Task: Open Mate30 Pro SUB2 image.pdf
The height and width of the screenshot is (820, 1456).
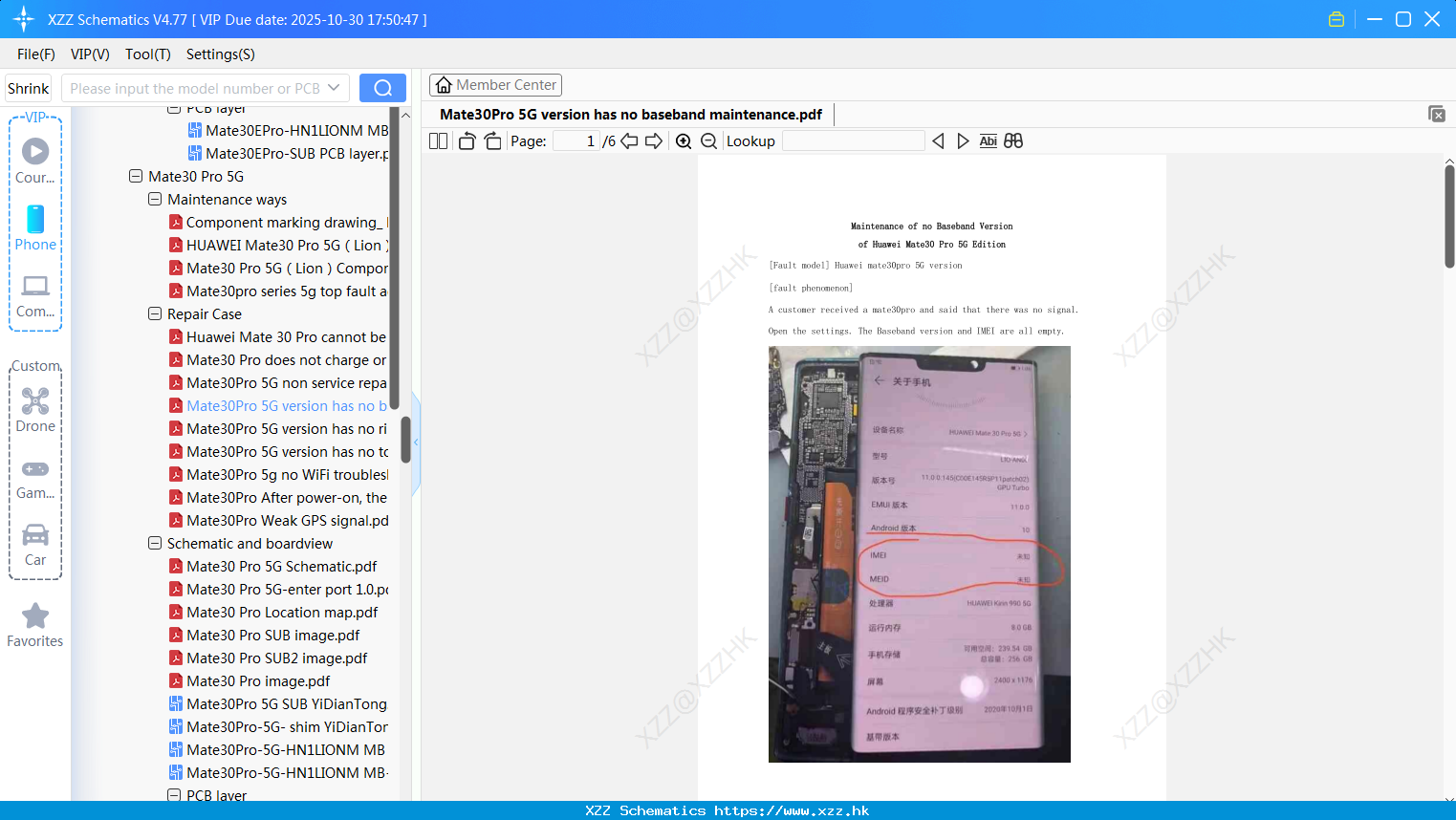Action: pos(268,658)
